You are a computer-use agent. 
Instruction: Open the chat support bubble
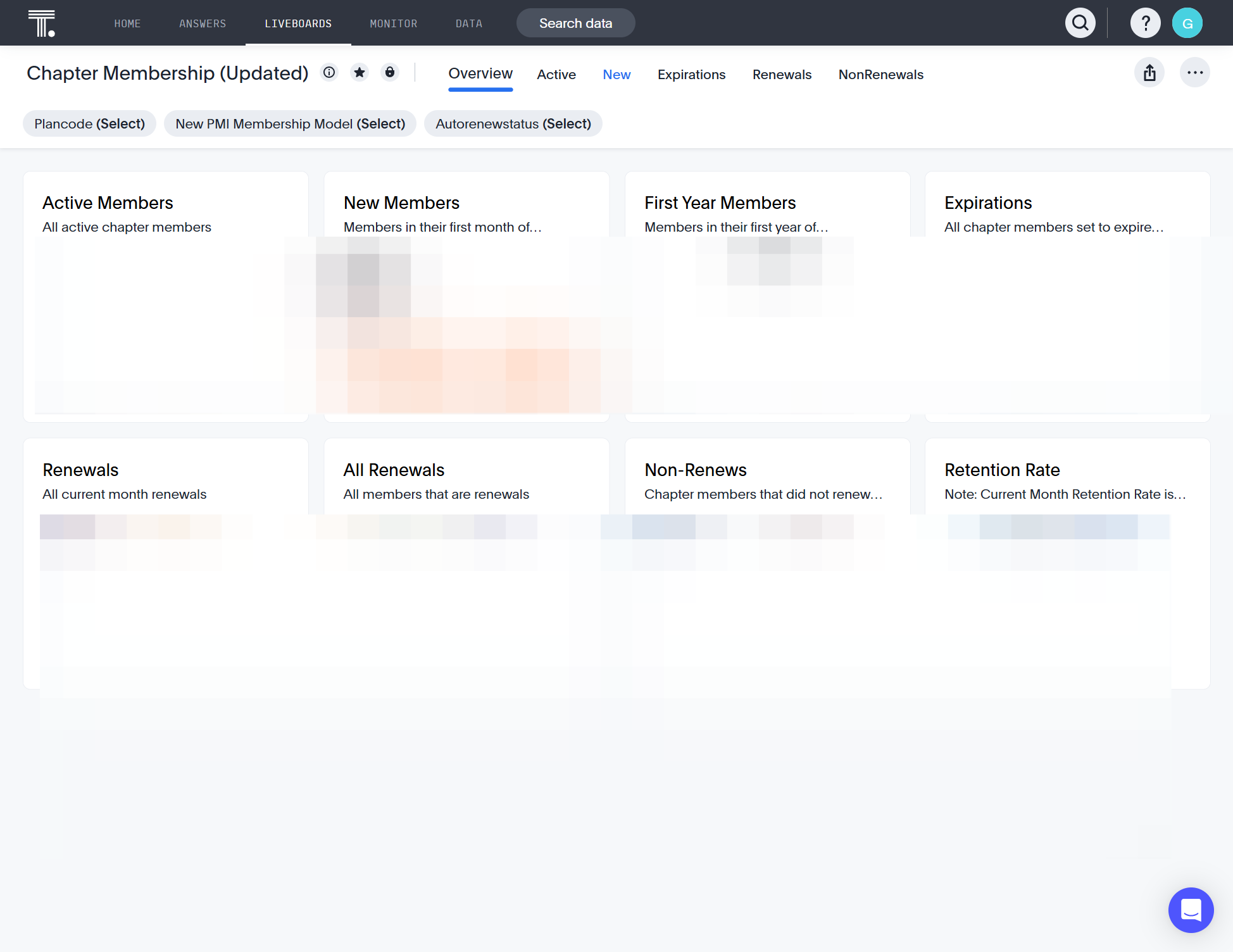pos(1191,910)
